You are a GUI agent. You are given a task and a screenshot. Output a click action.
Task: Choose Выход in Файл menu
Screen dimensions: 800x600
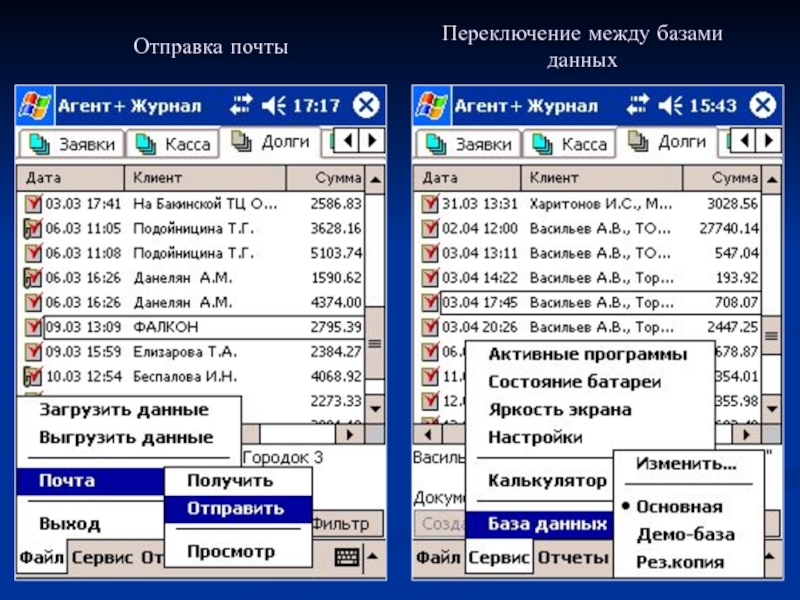coord(70,524)
